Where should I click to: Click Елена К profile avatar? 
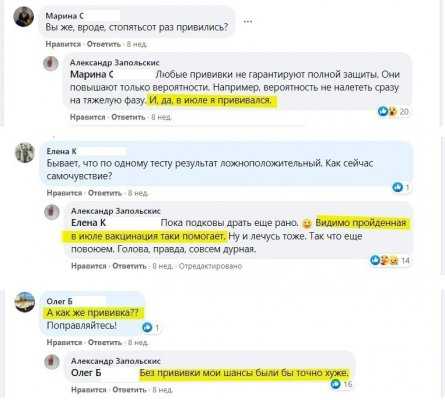coord(25,152)
